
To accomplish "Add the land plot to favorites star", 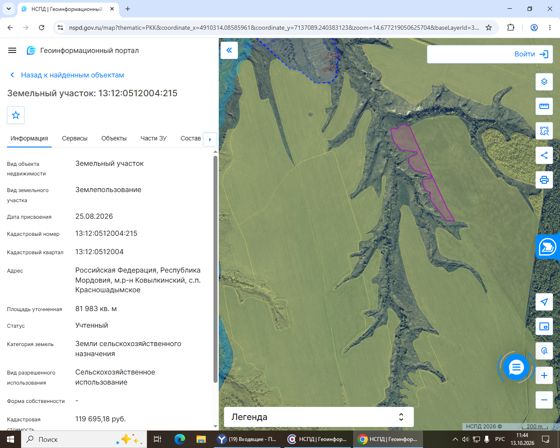I will [x=16, y=115].
